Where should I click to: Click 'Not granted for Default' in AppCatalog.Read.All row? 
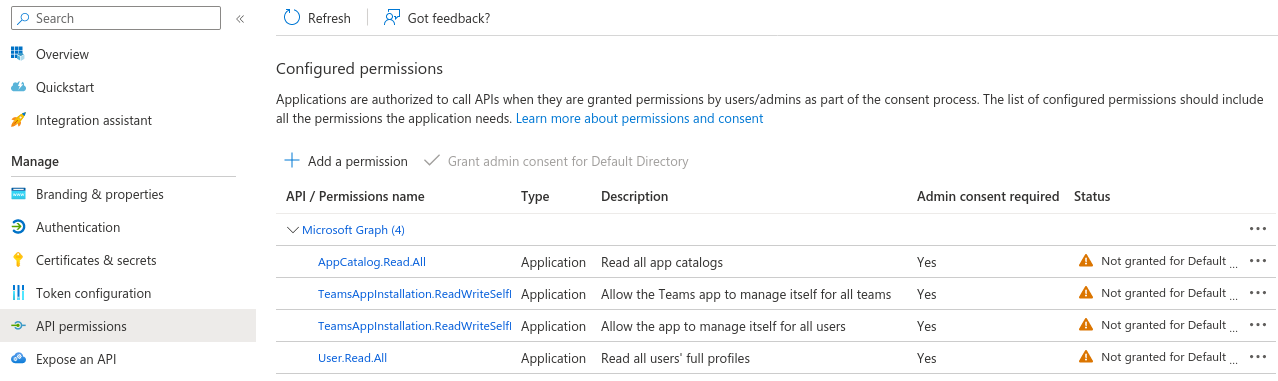coord(1163,261)
